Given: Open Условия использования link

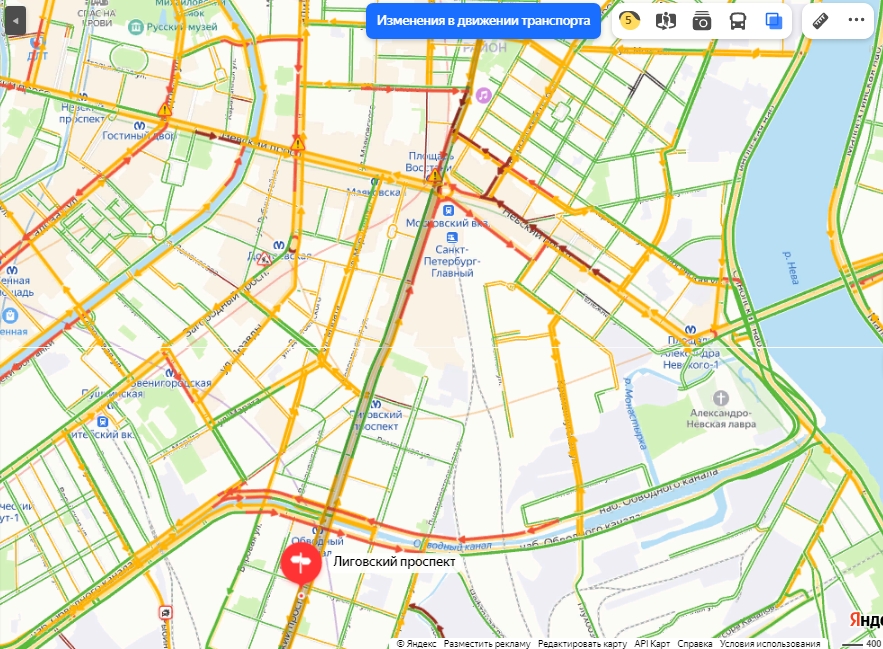Looking at the screenshot, I should (770, 643).
